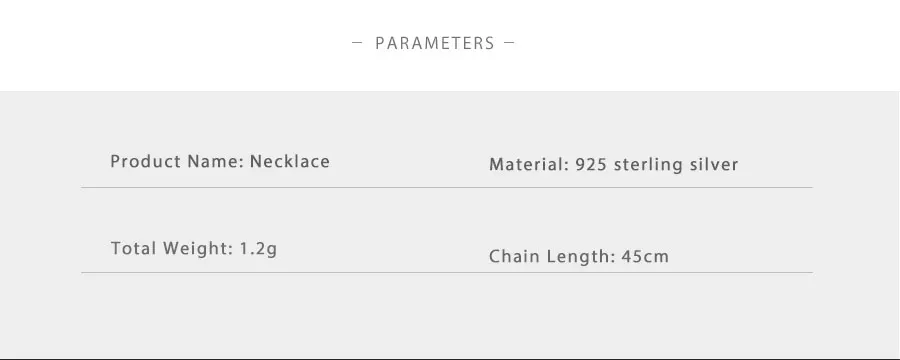The image size is (900, 360).
Task: Select the Necklace product name value
Action: [290, 161]
